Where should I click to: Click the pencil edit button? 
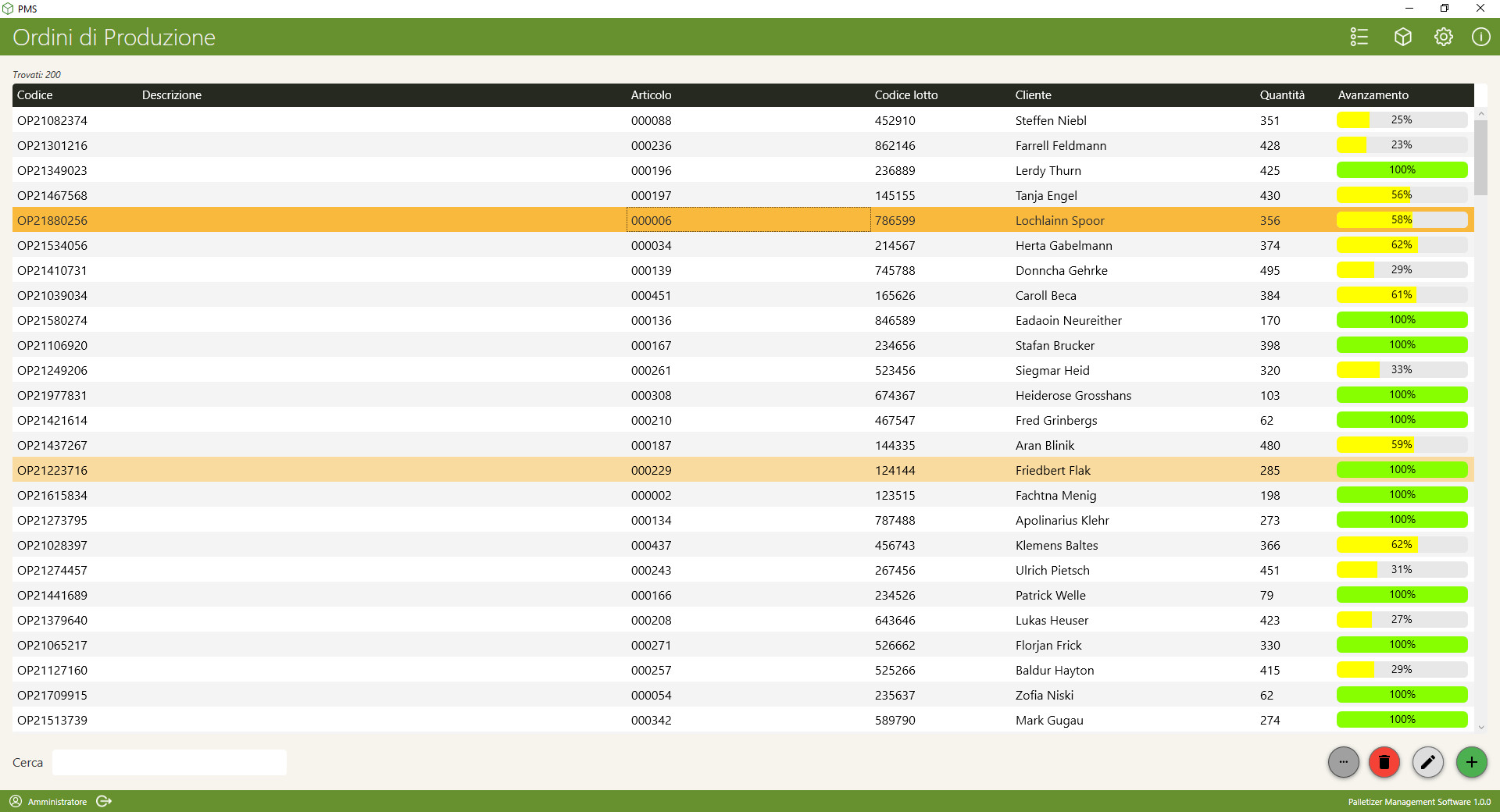tap(1428, 762)
